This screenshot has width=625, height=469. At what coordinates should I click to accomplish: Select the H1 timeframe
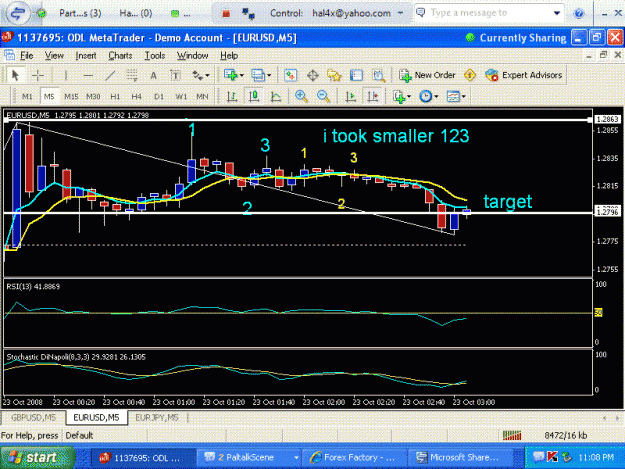pos(115,96)
